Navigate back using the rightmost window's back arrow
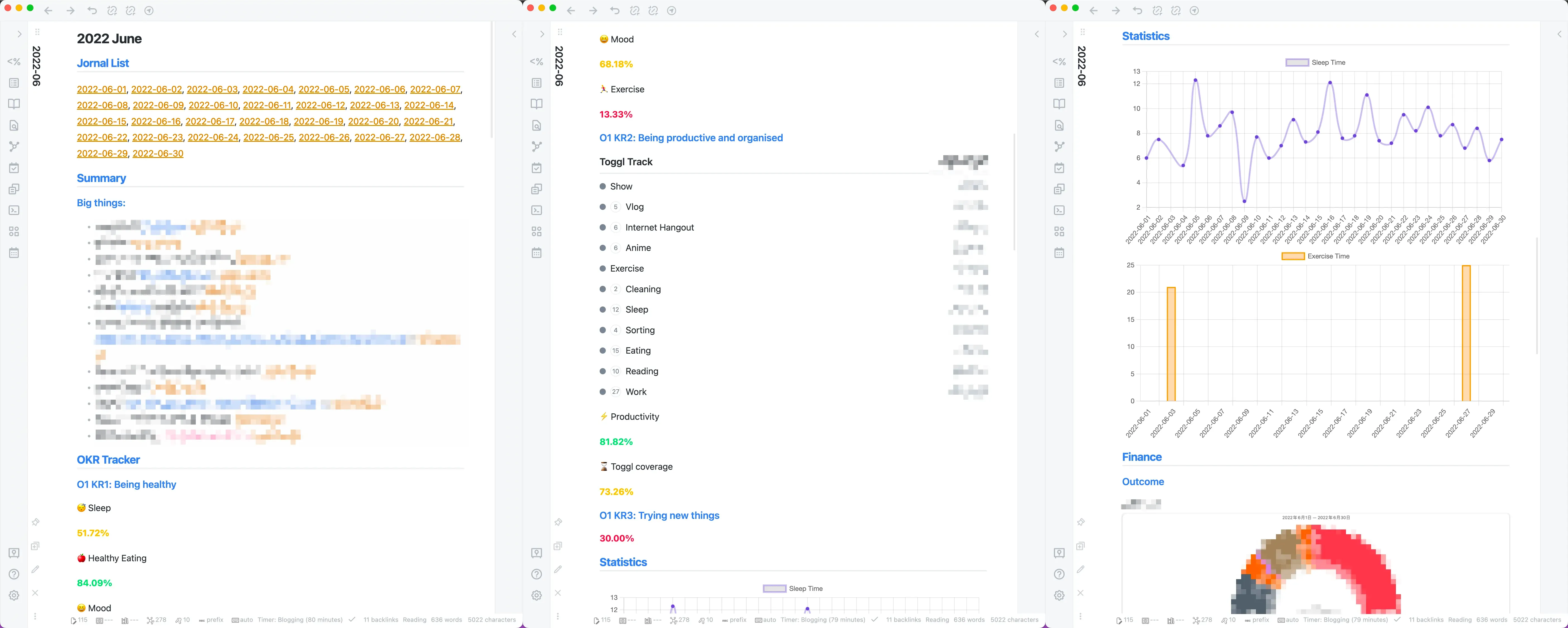This screenshot has height=628, width=1568. tap(1093, 11)
